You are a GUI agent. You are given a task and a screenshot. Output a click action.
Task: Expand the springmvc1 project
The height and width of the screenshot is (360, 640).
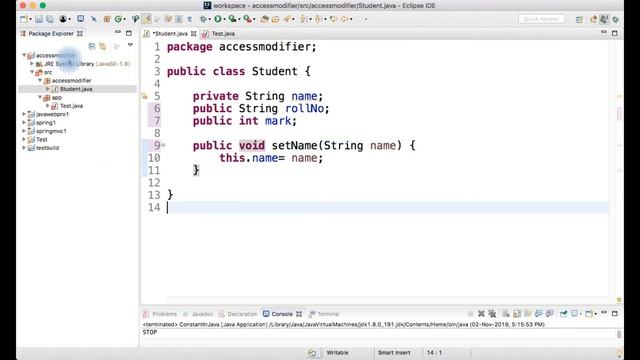tap(24, 131)
